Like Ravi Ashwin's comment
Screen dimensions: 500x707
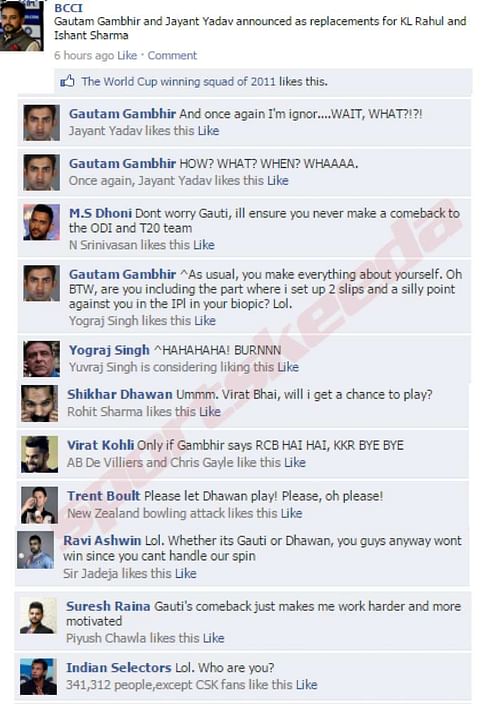point(186,574)
